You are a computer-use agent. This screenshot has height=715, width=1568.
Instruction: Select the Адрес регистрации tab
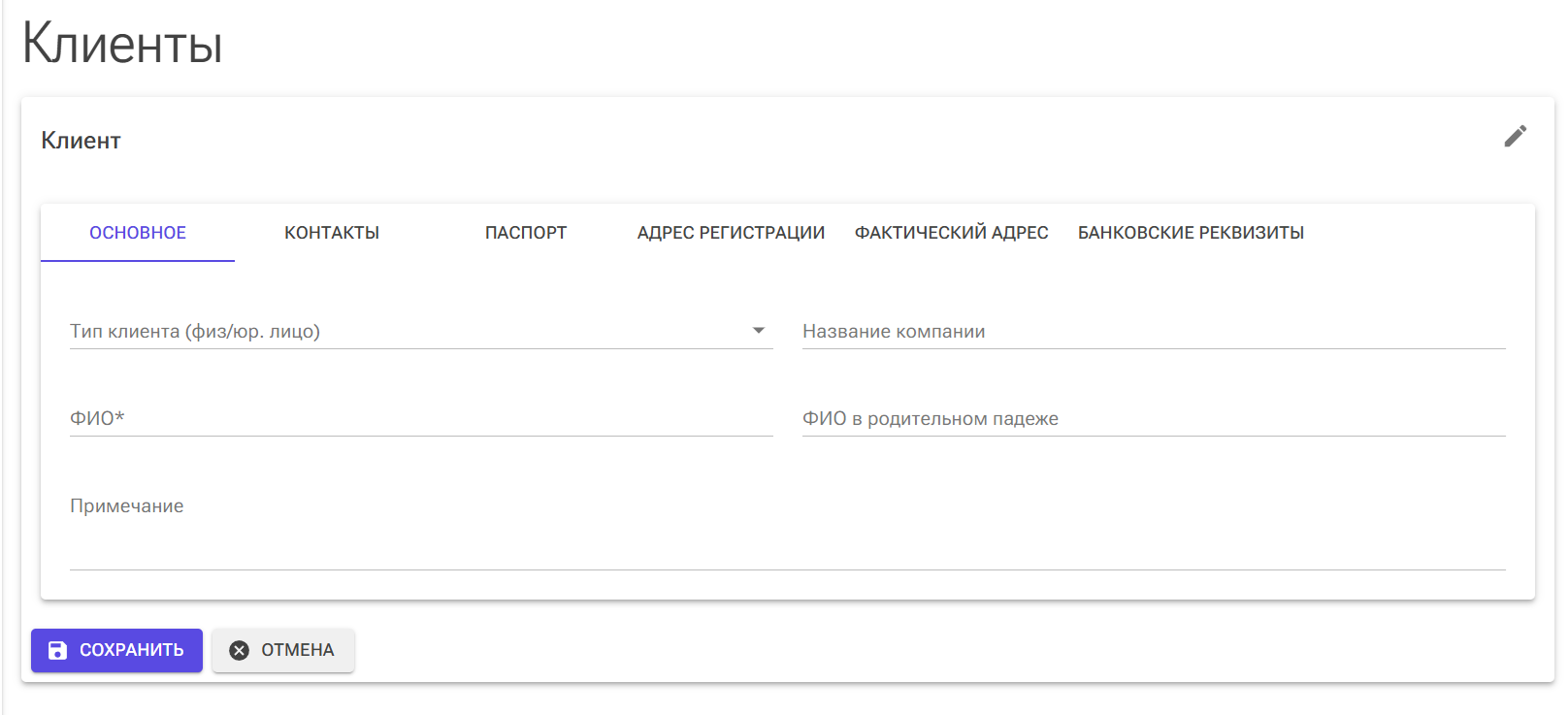[x=731, y=233]
